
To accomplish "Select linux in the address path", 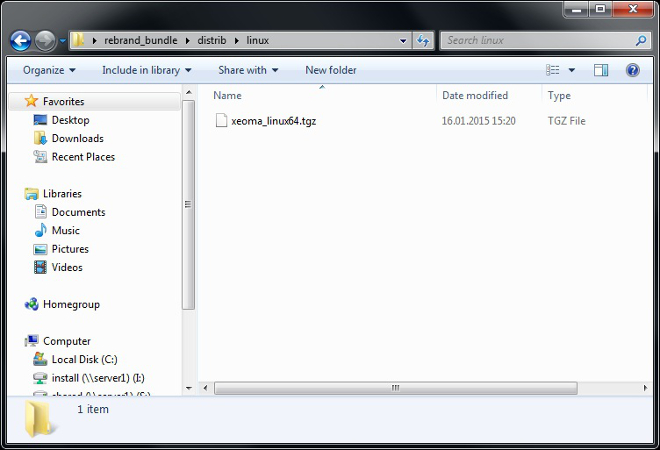I will point(257,40).
